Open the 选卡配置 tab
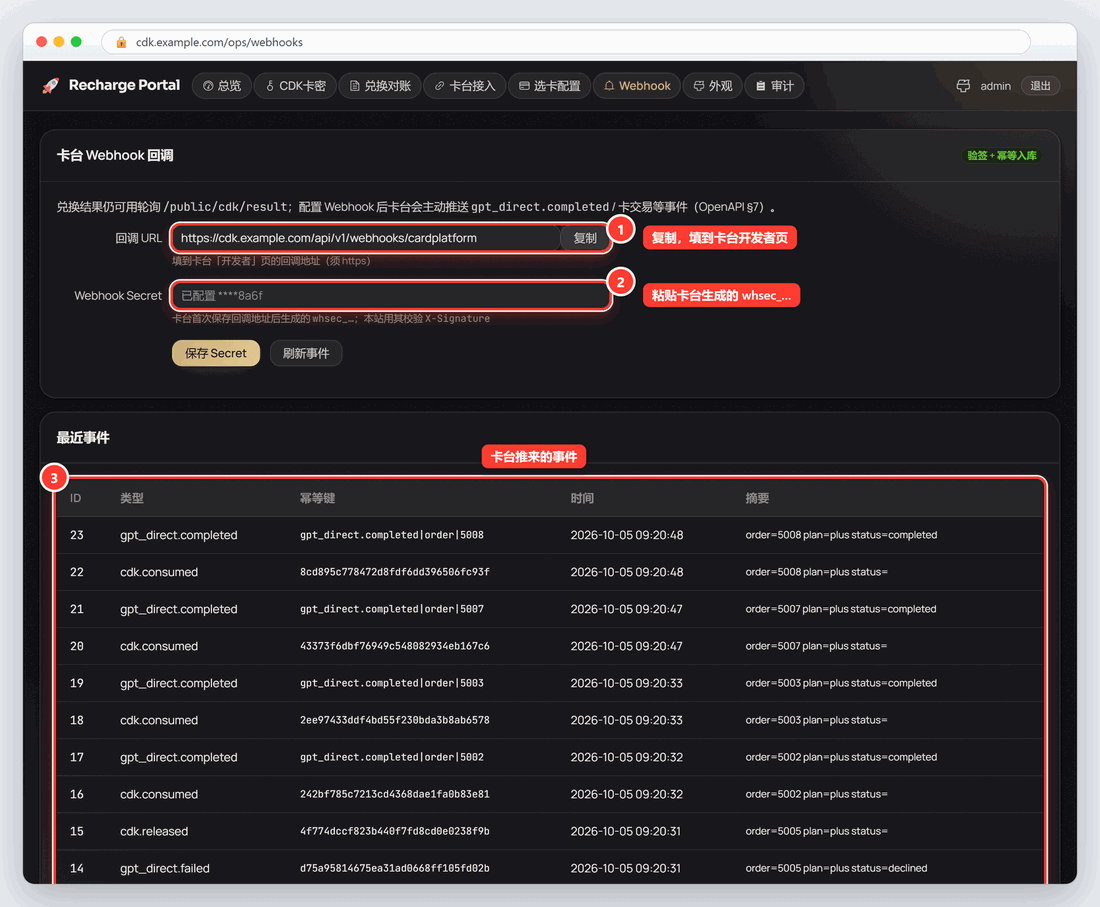Image resolution: width=1100 pixels, height=907 pixels. click(x=549, y=86)
